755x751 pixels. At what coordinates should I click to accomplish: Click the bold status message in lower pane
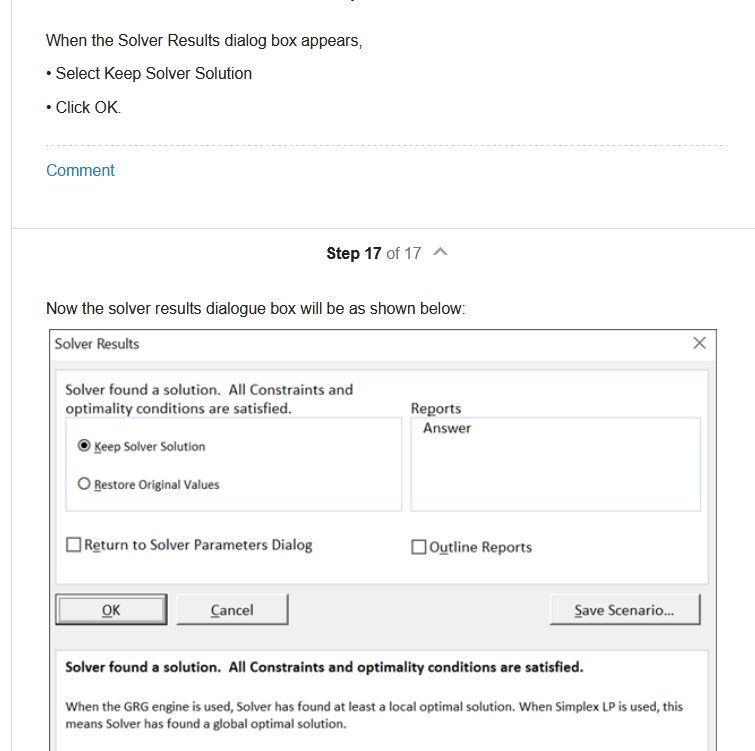point(324,666)
